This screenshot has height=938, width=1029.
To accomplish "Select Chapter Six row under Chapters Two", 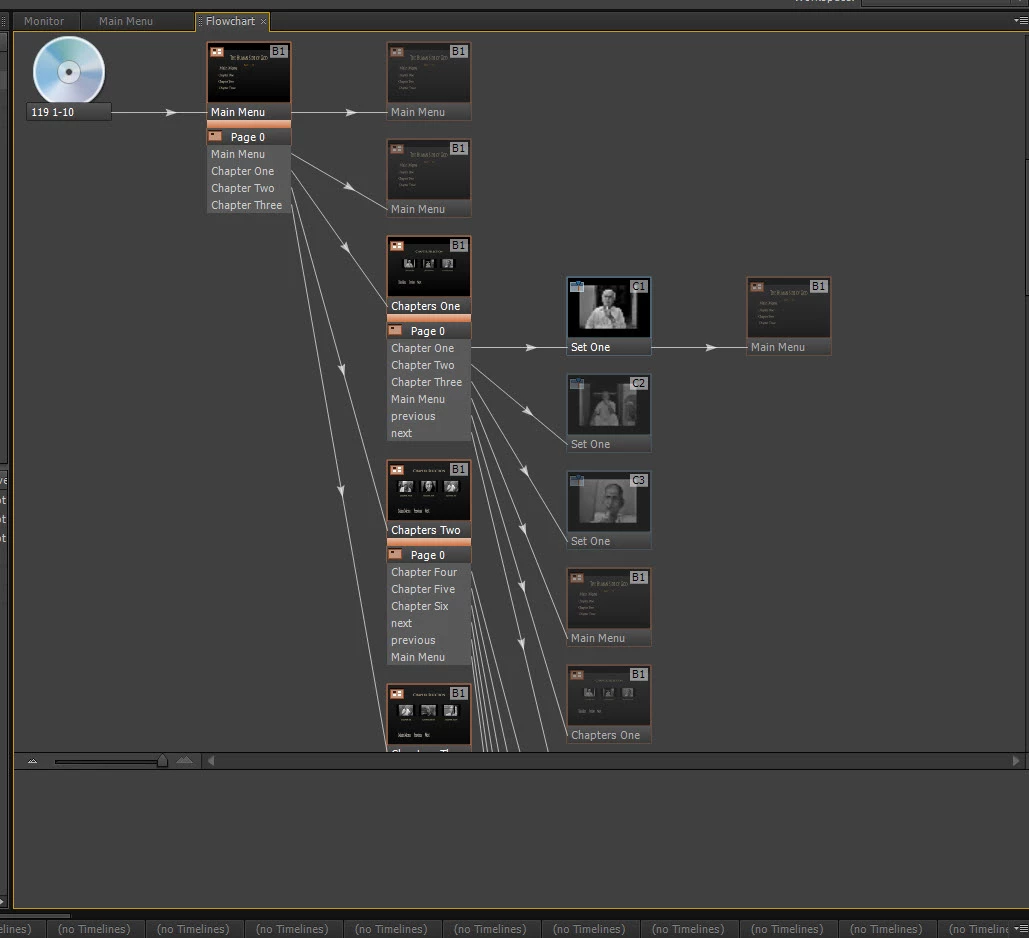I will [429, 606].
